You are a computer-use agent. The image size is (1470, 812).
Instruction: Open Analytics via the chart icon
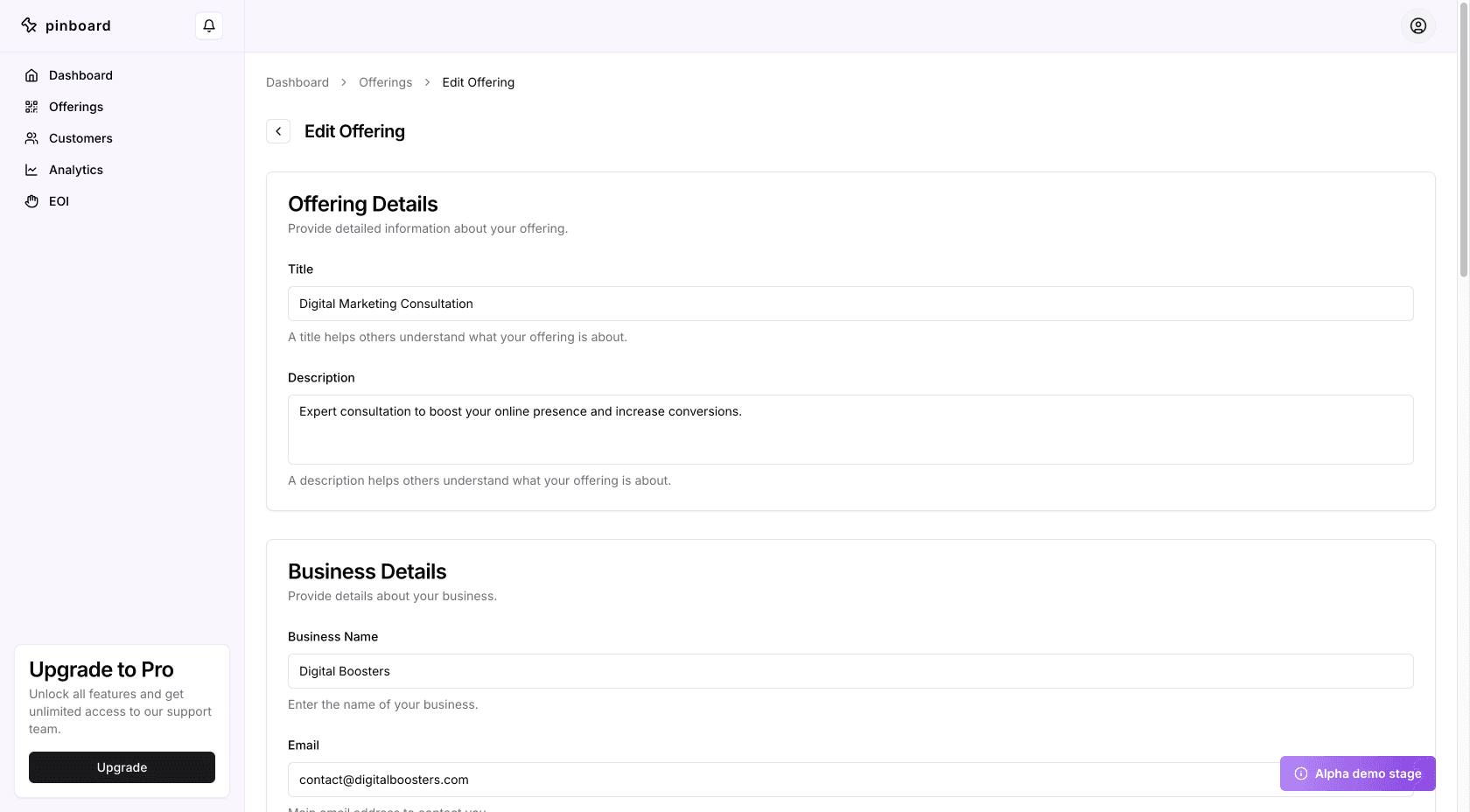31,170
